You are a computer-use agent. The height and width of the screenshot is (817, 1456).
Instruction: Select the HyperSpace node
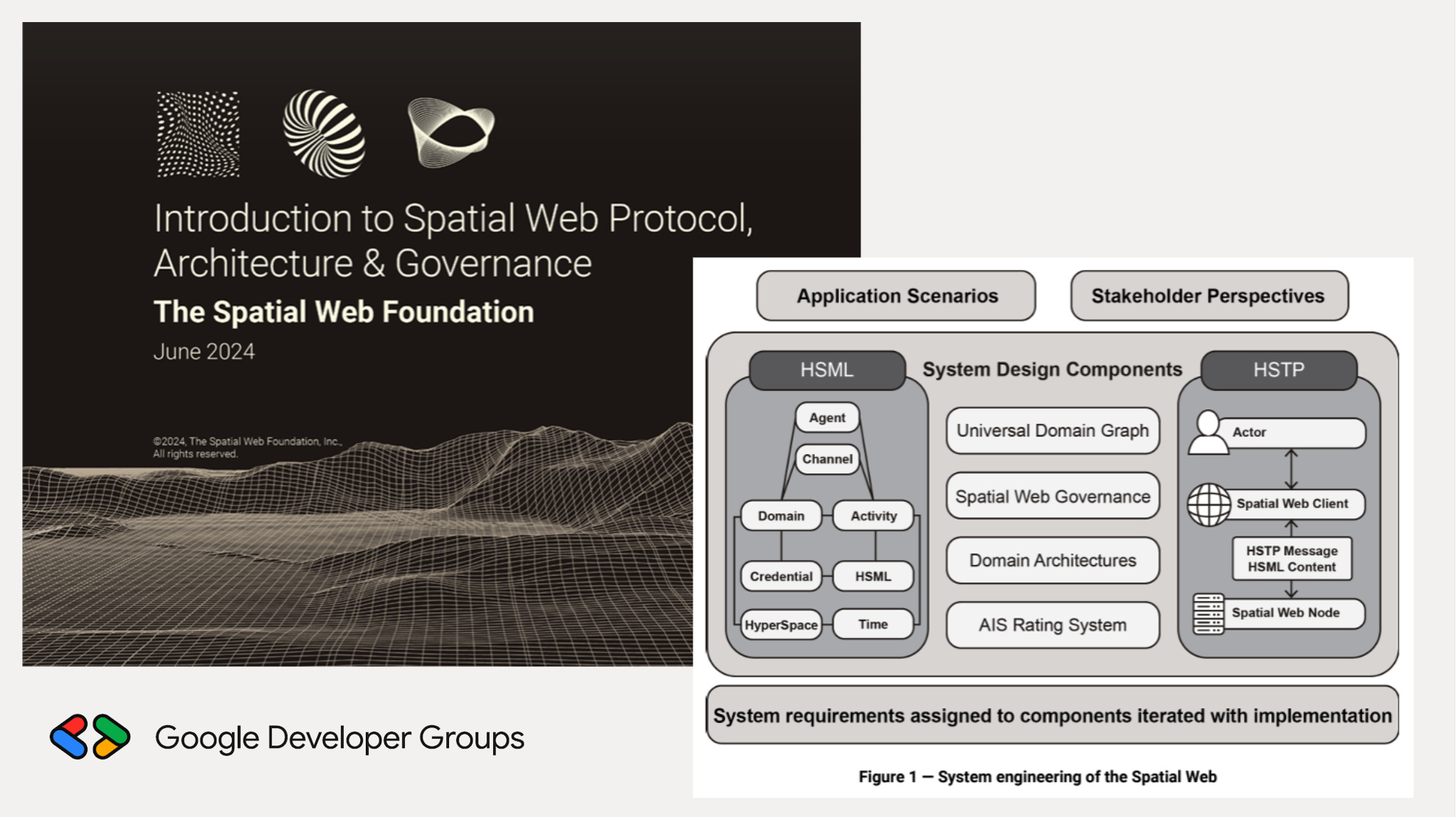(x=780, y=625)
